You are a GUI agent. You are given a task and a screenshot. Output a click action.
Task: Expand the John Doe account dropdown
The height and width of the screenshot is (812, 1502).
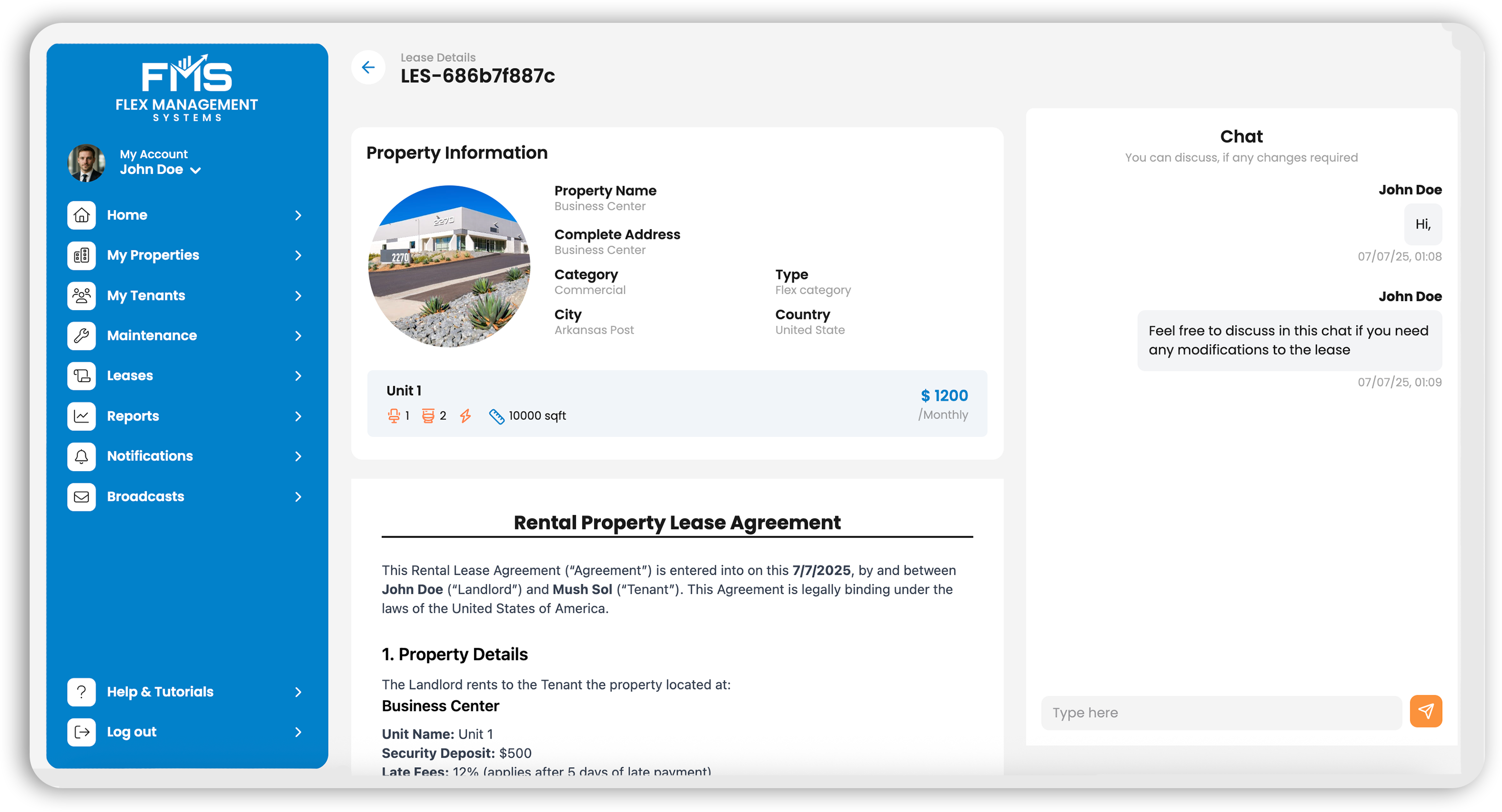196,170
